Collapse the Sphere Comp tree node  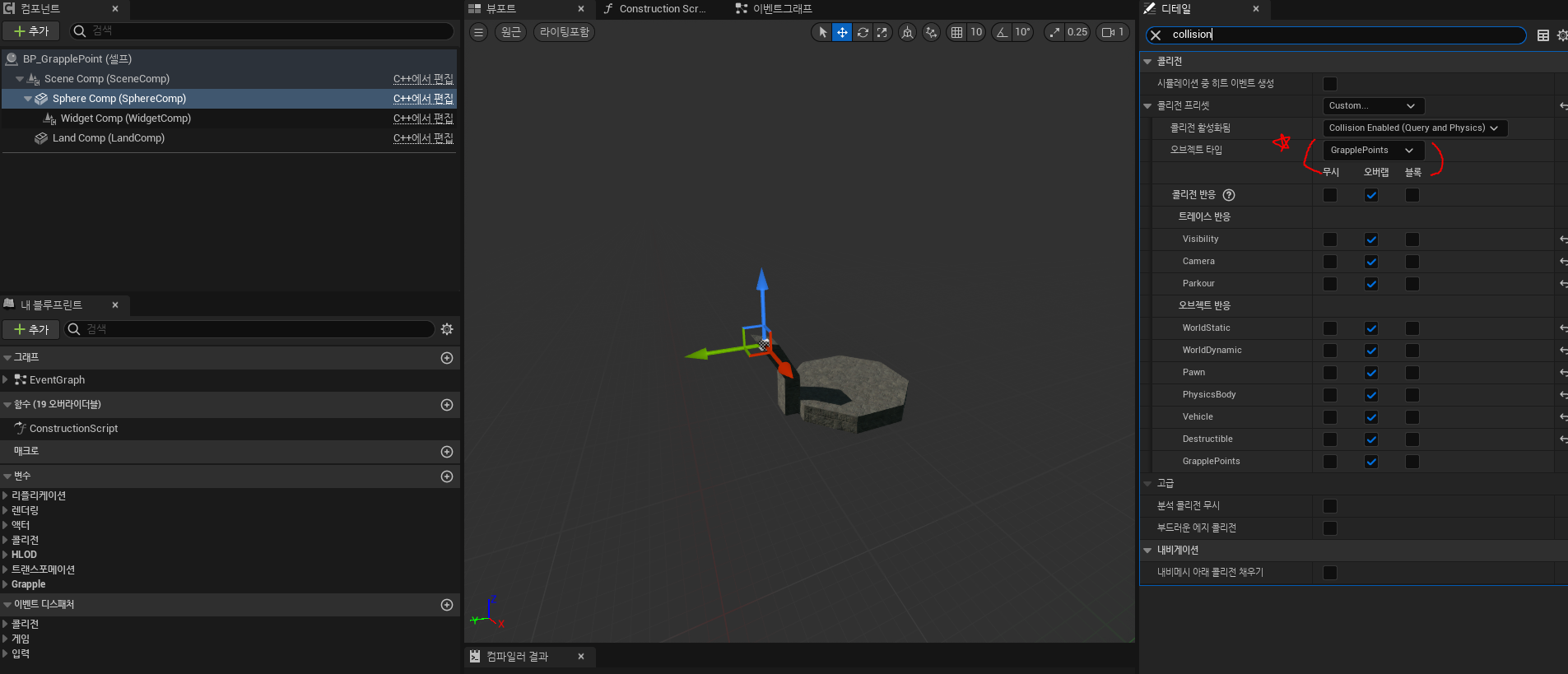coord(28,99)
